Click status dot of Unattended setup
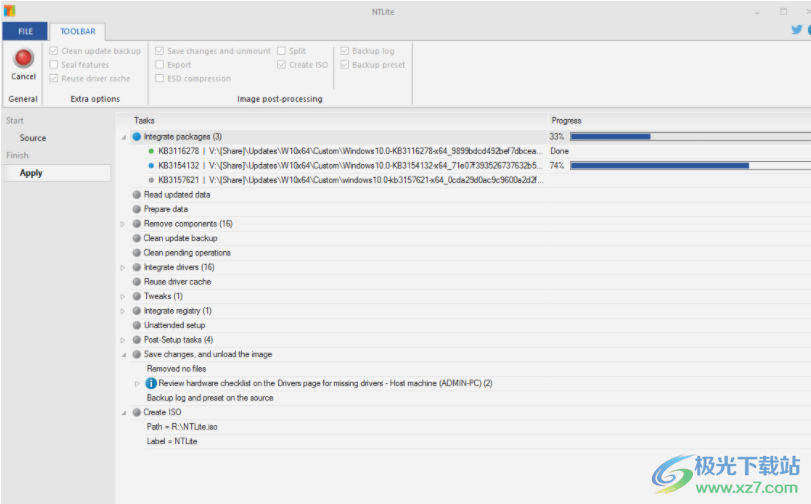 coord(137,325)
